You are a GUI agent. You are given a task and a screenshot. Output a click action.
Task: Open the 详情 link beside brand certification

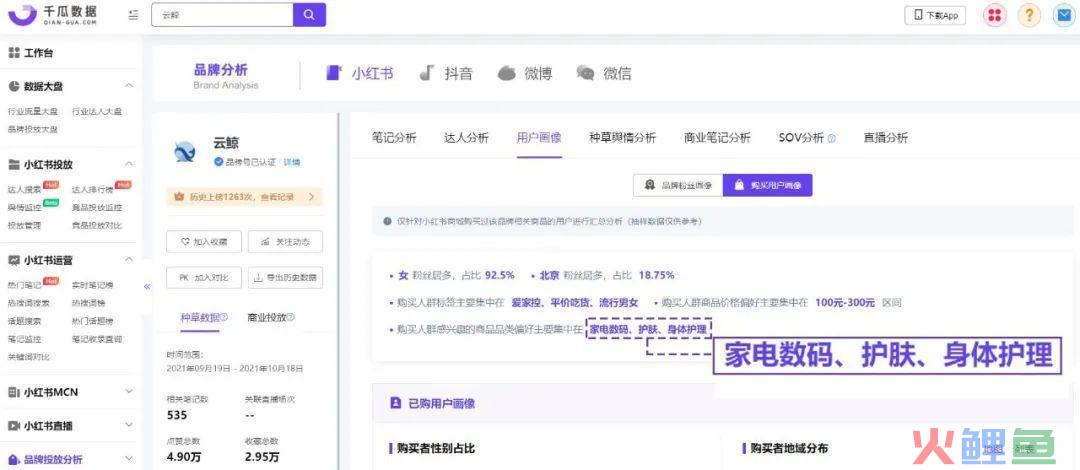coord(292,163)
